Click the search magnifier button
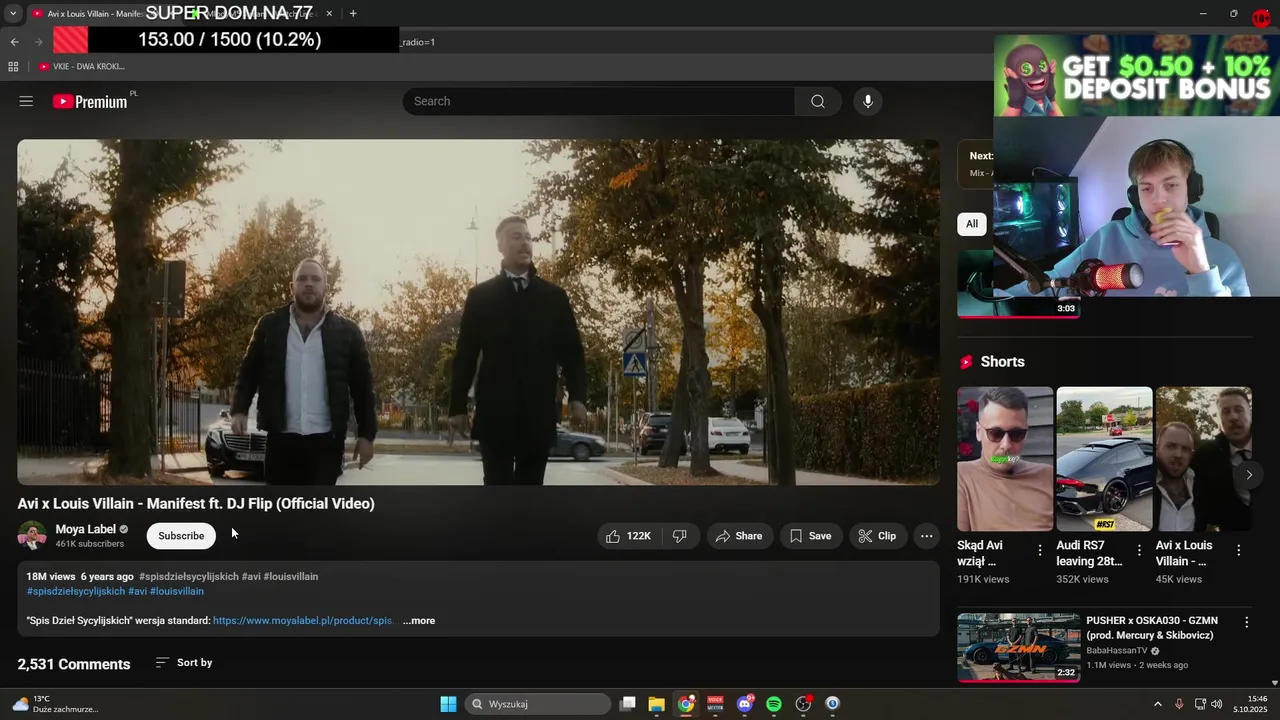Viewport: 1280px width, 720px height. pos(818,101)
